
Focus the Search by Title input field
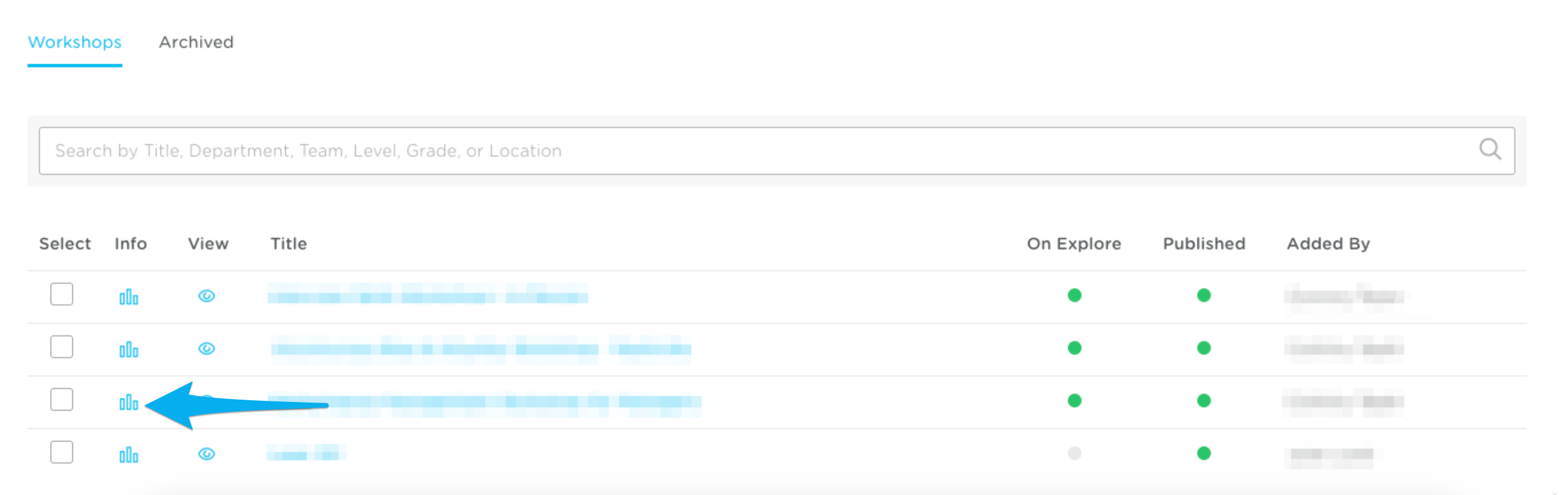(731, 150)
